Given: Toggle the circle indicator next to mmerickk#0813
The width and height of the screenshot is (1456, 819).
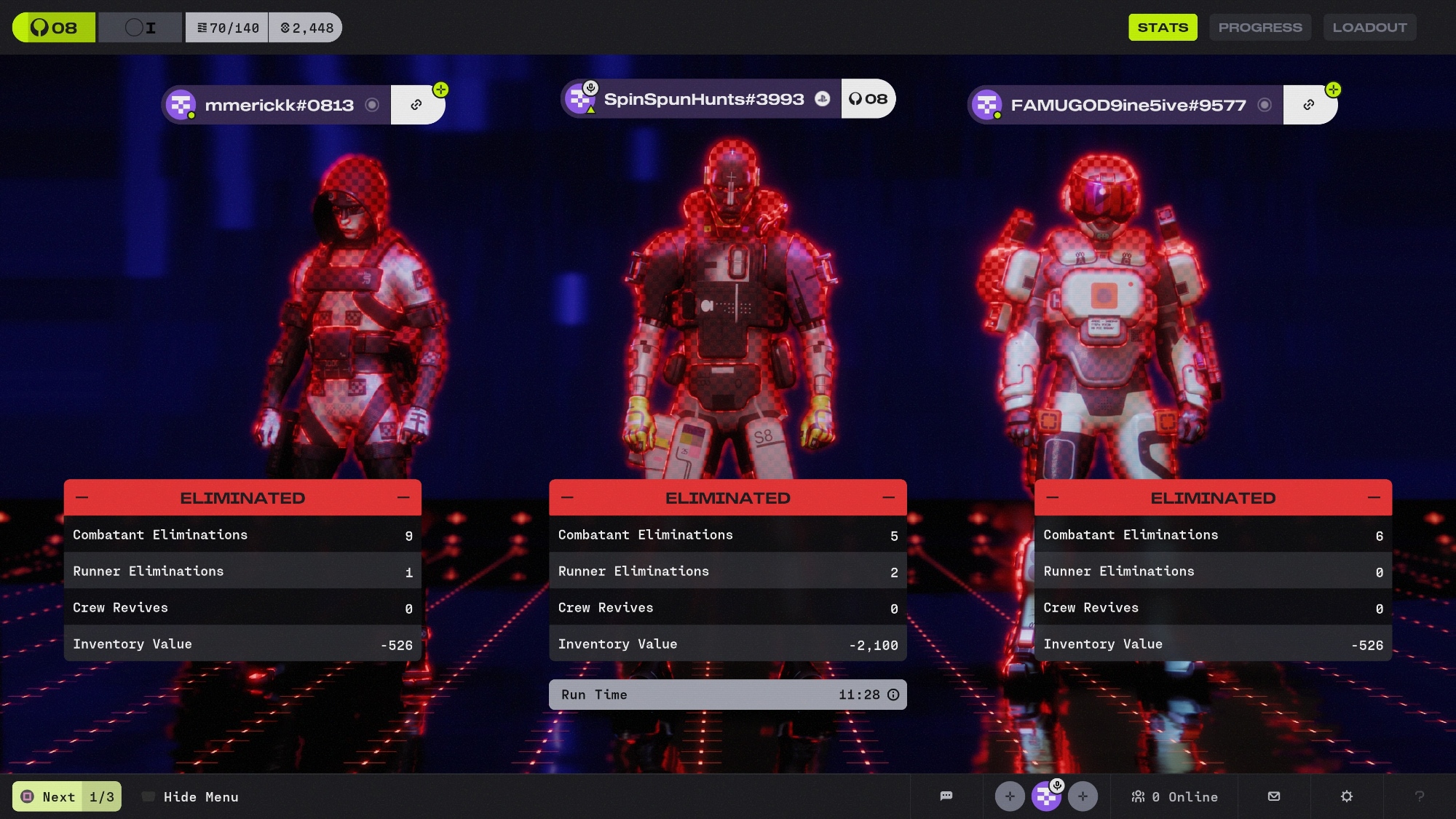Looking at the screenshot, I should pos(372,105).
